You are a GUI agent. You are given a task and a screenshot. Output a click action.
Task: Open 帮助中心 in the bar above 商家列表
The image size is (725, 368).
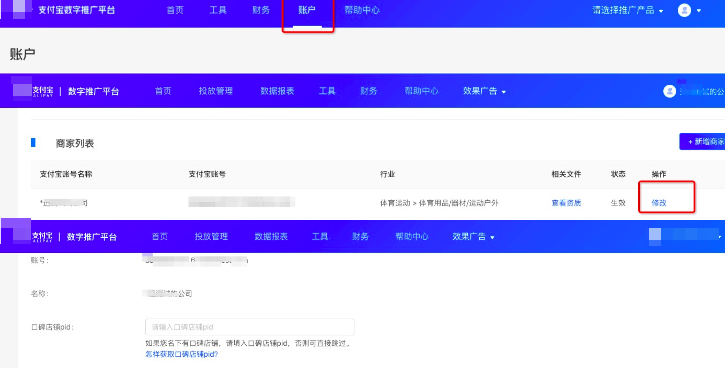[x=421, y=91]
